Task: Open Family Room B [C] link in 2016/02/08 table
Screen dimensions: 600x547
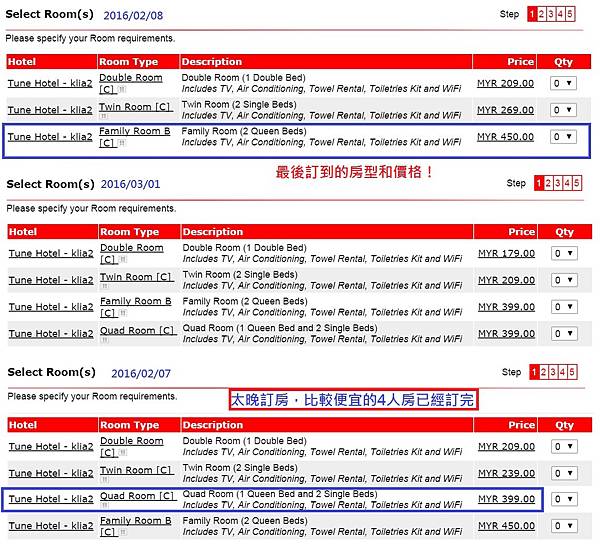Action: tap(134, 137)
